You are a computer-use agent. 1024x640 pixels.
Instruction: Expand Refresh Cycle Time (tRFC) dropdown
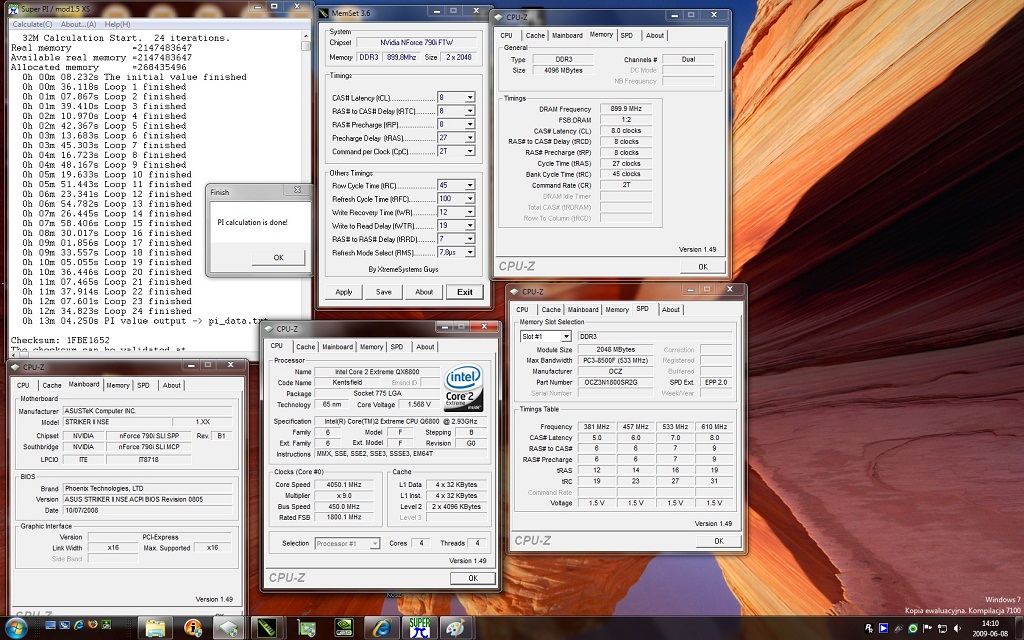tap(470, 199)
